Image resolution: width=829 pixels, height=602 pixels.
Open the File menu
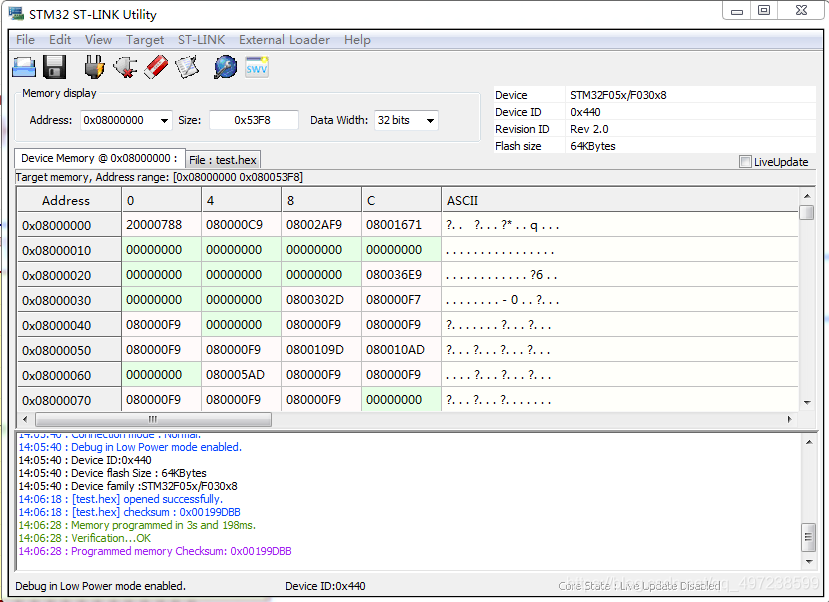click(25, 40)
